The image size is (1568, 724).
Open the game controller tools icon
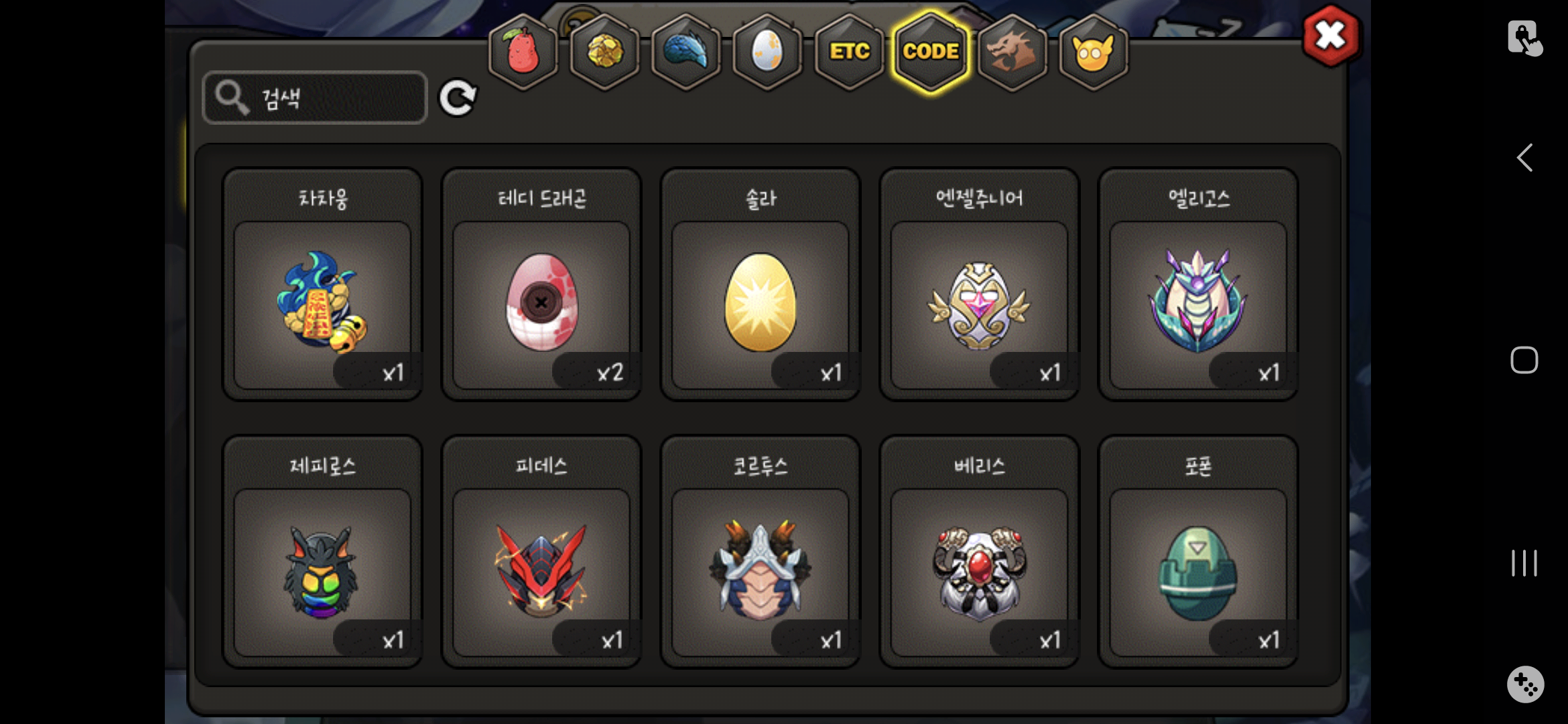pos(1526,684)
